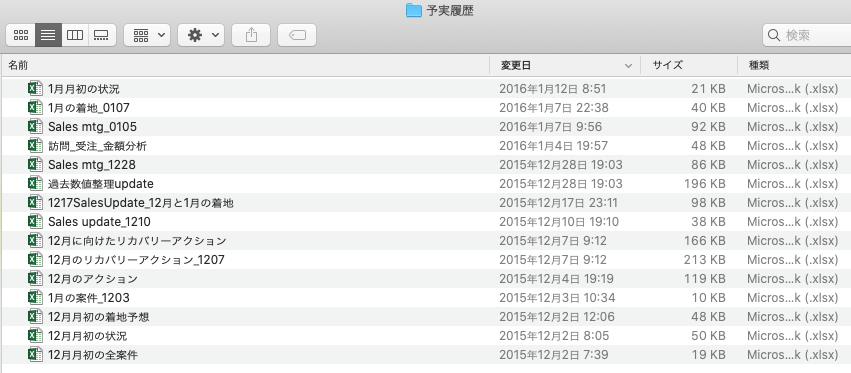
Task: Sort by the 変更日 column header
Action: [x=565, y=66]
